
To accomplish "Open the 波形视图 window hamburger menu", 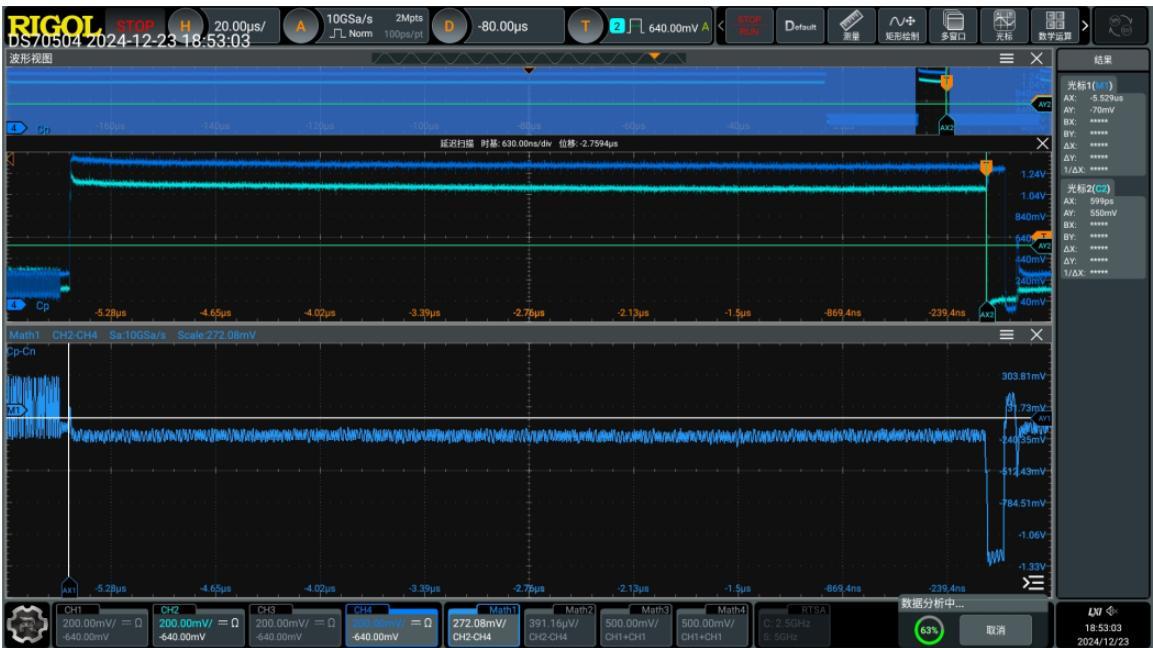I will (x=1007, y=59).
